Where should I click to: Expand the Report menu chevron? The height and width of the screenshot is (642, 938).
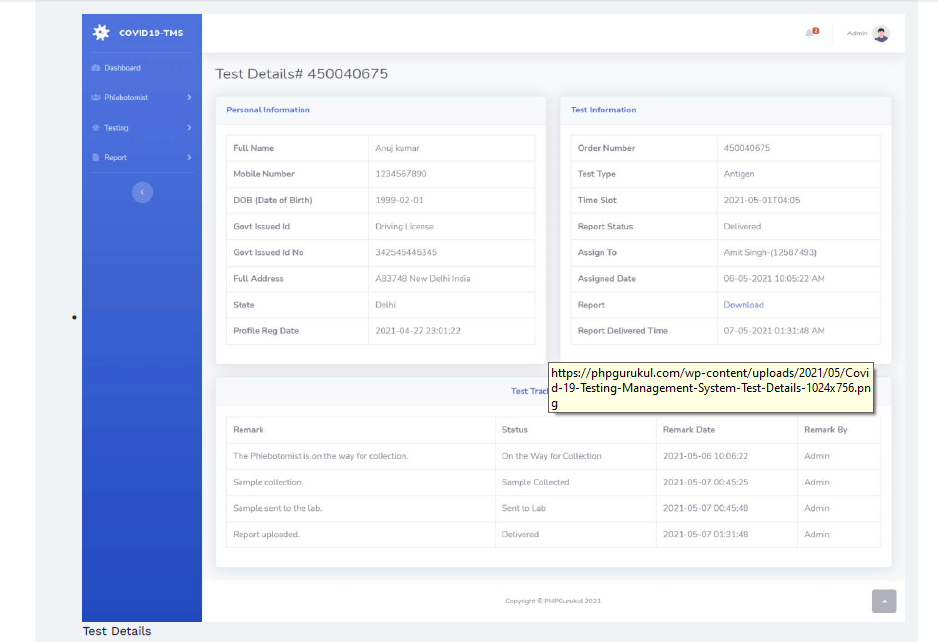point(189,157)
